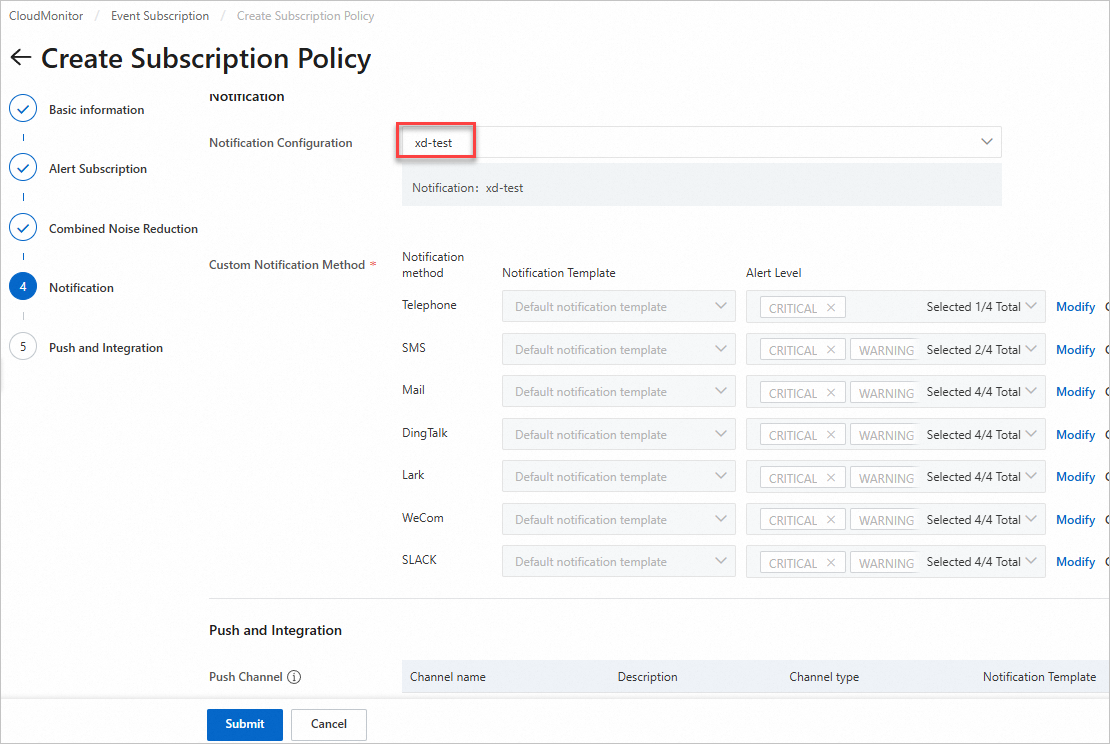Click the Combined Noise Reduction step checkmark circle
1110x744 pixels.
click(x=23, y=228)
